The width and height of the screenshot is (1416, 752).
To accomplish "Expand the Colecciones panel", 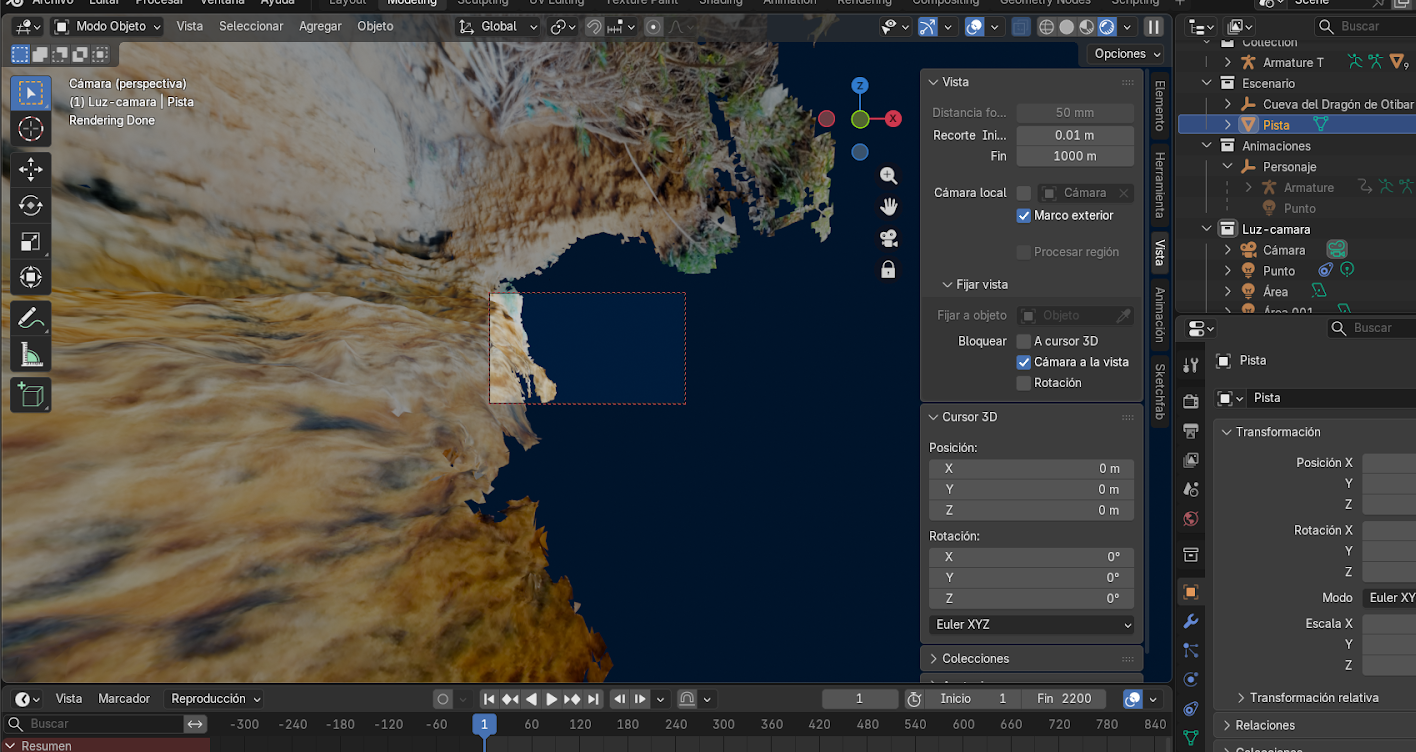I will click(975, 658).
